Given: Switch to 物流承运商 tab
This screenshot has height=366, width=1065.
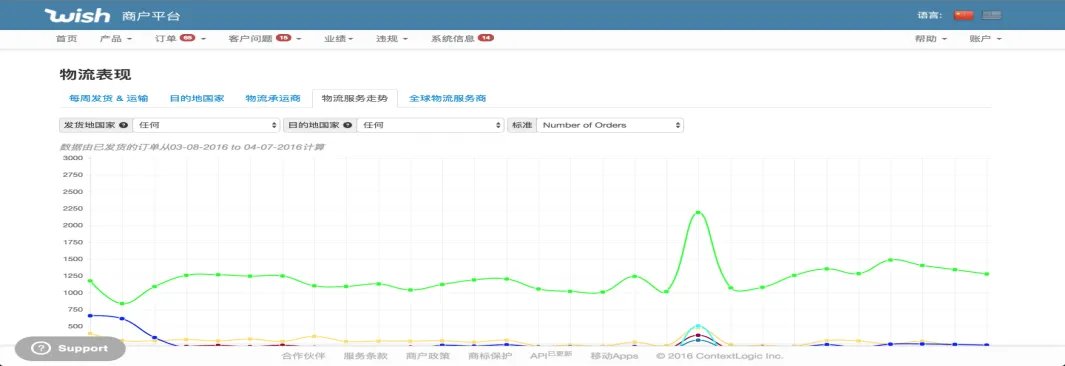Looking at the screenshot, I should point(273,98).
